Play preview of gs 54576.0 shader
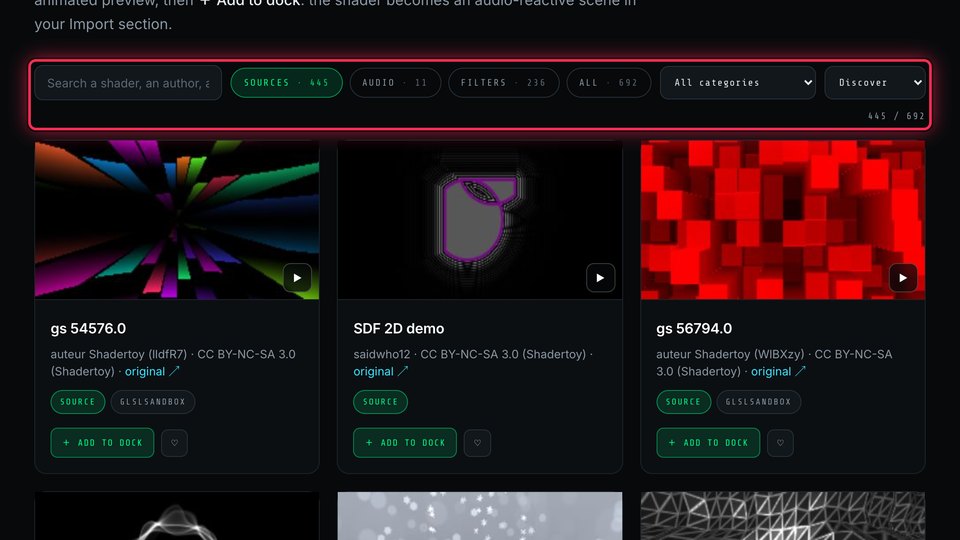This screenshot has height=540, width=960. pos(297,278)
